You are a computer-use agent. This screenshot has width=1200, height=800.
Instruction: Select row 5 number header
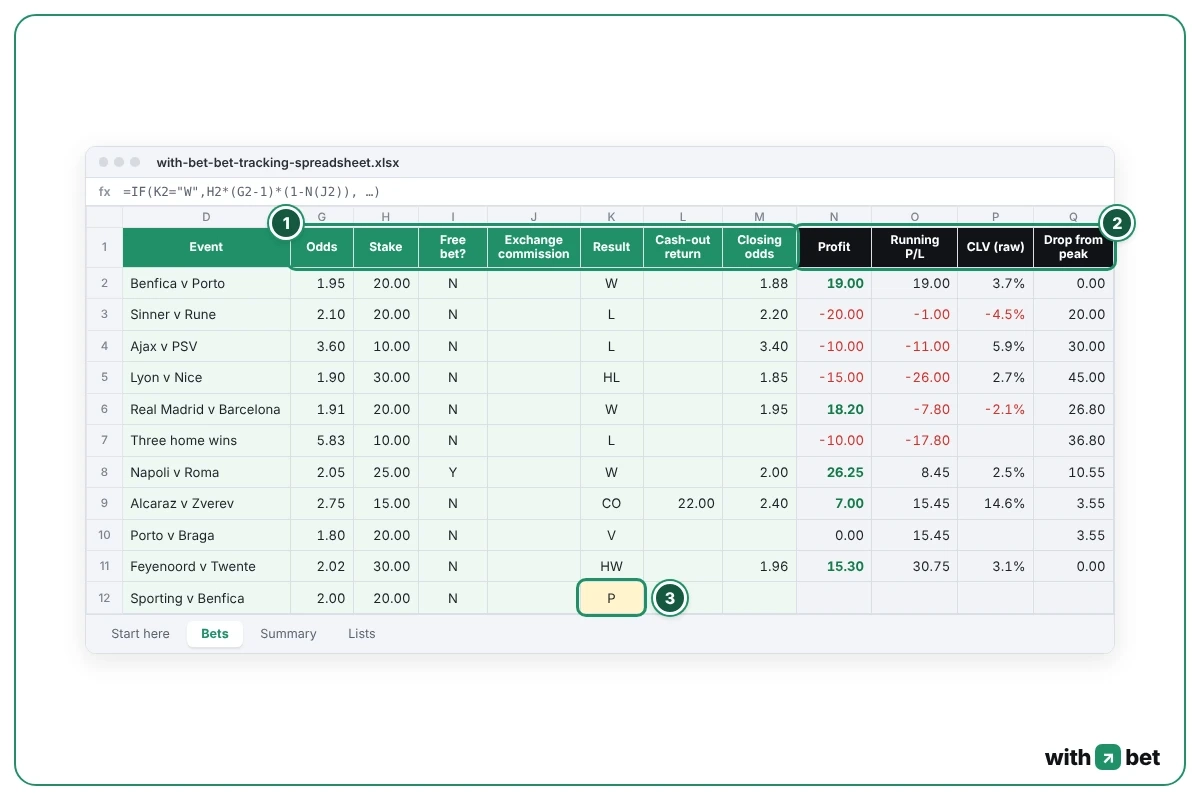[x=104, y=377]
